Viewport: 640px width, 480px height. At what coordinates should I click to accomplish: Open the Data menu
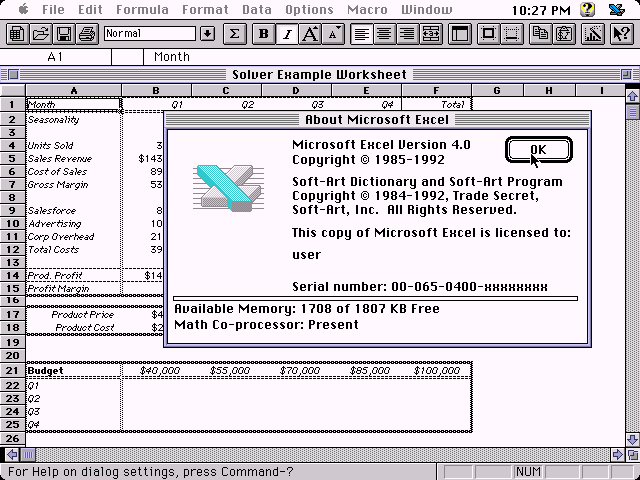257,9
